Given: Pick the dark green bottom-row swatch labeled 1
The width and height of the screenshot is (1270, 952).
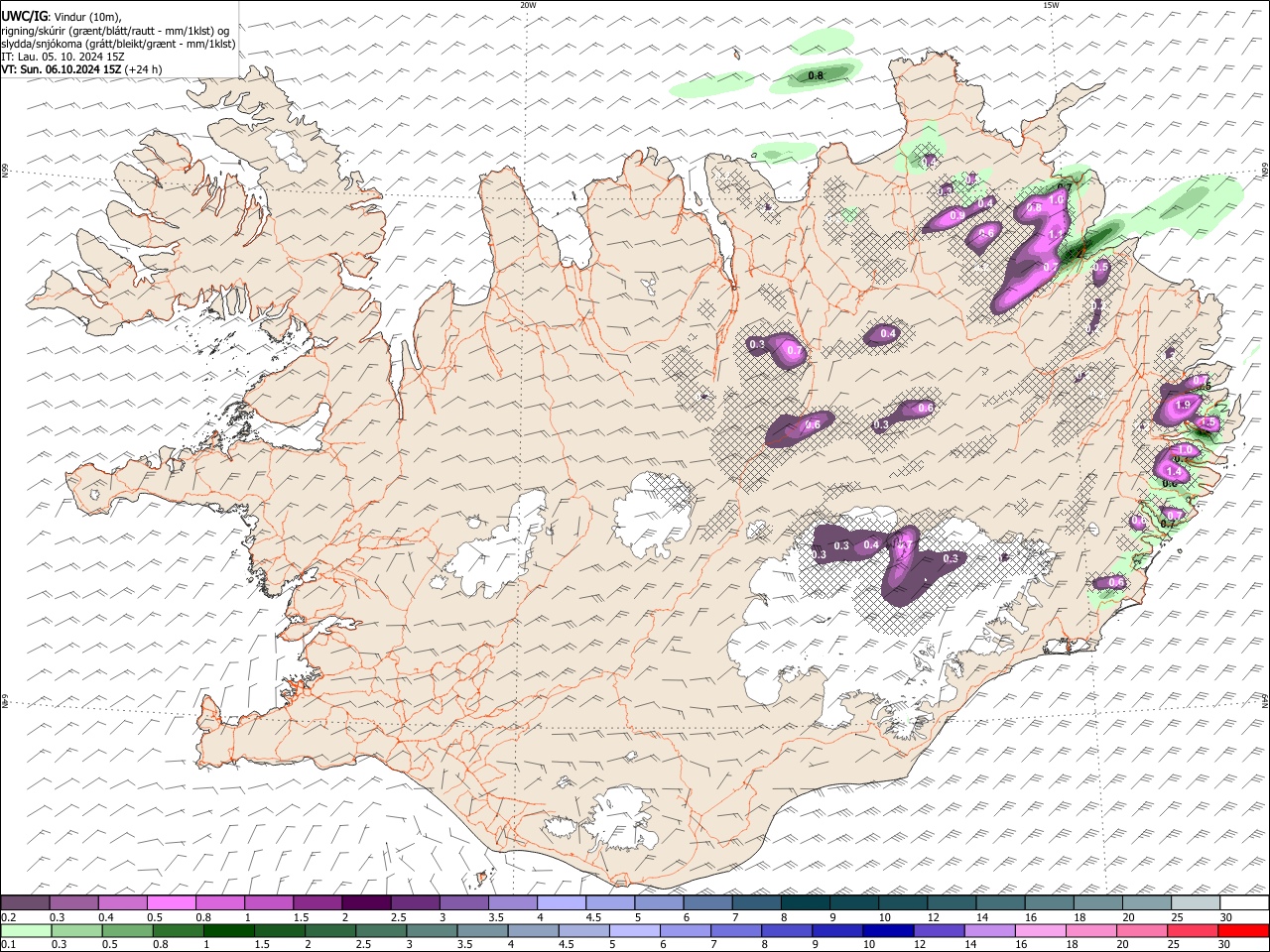Looking at the screenshot, I should [x=228, y=931].
